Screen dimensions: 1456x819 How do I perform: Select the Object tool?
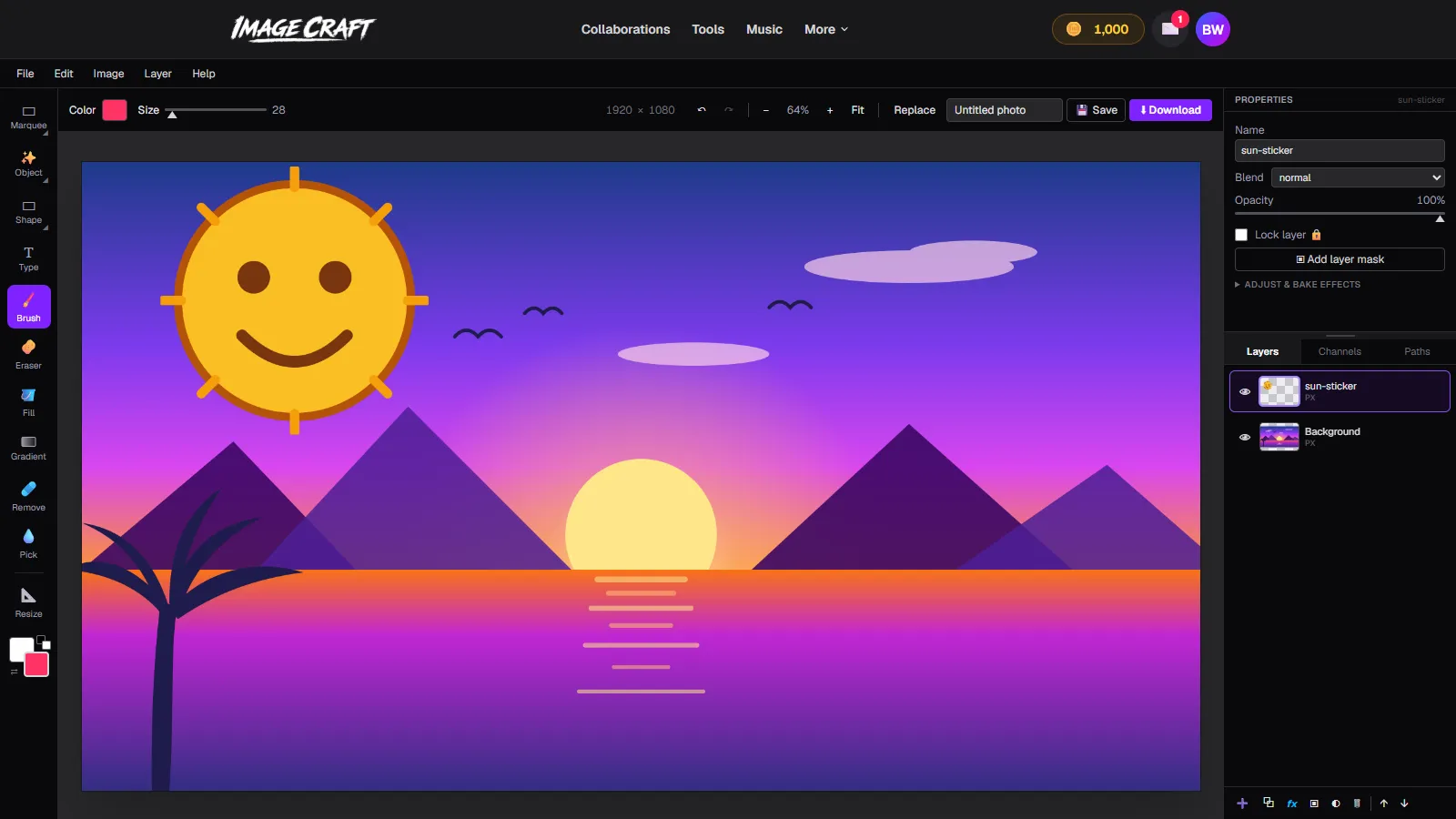pos(28,165)
